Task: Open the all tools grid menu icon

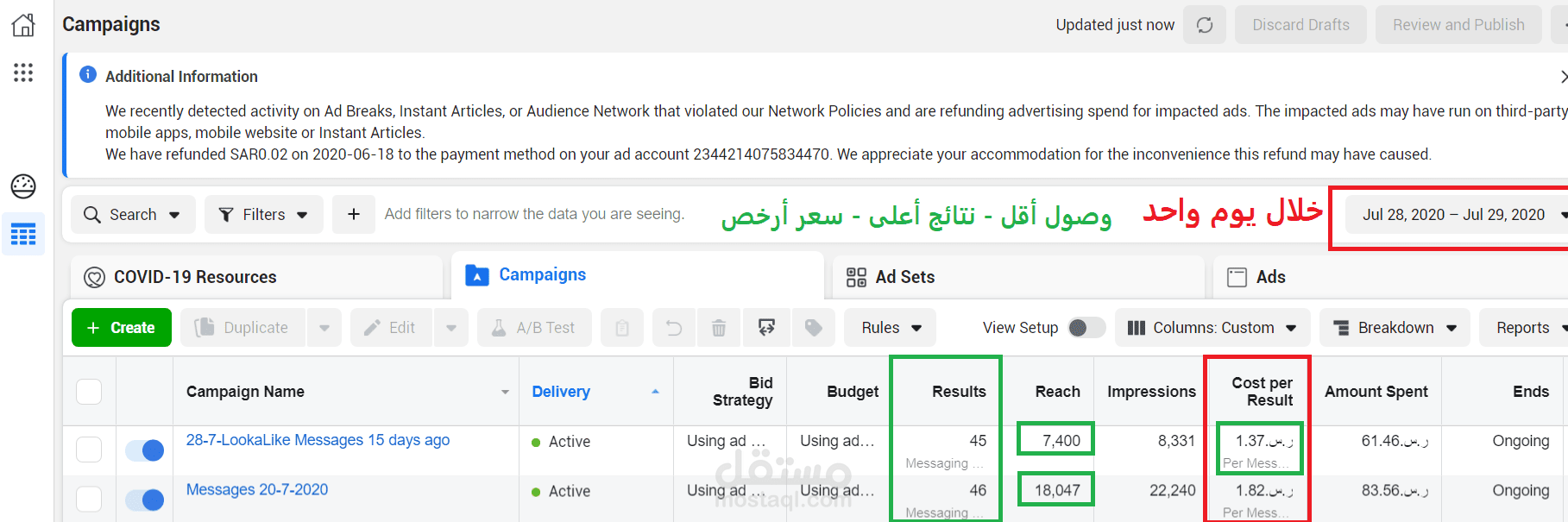Action: pyautogui.click(x=23, y=72)
